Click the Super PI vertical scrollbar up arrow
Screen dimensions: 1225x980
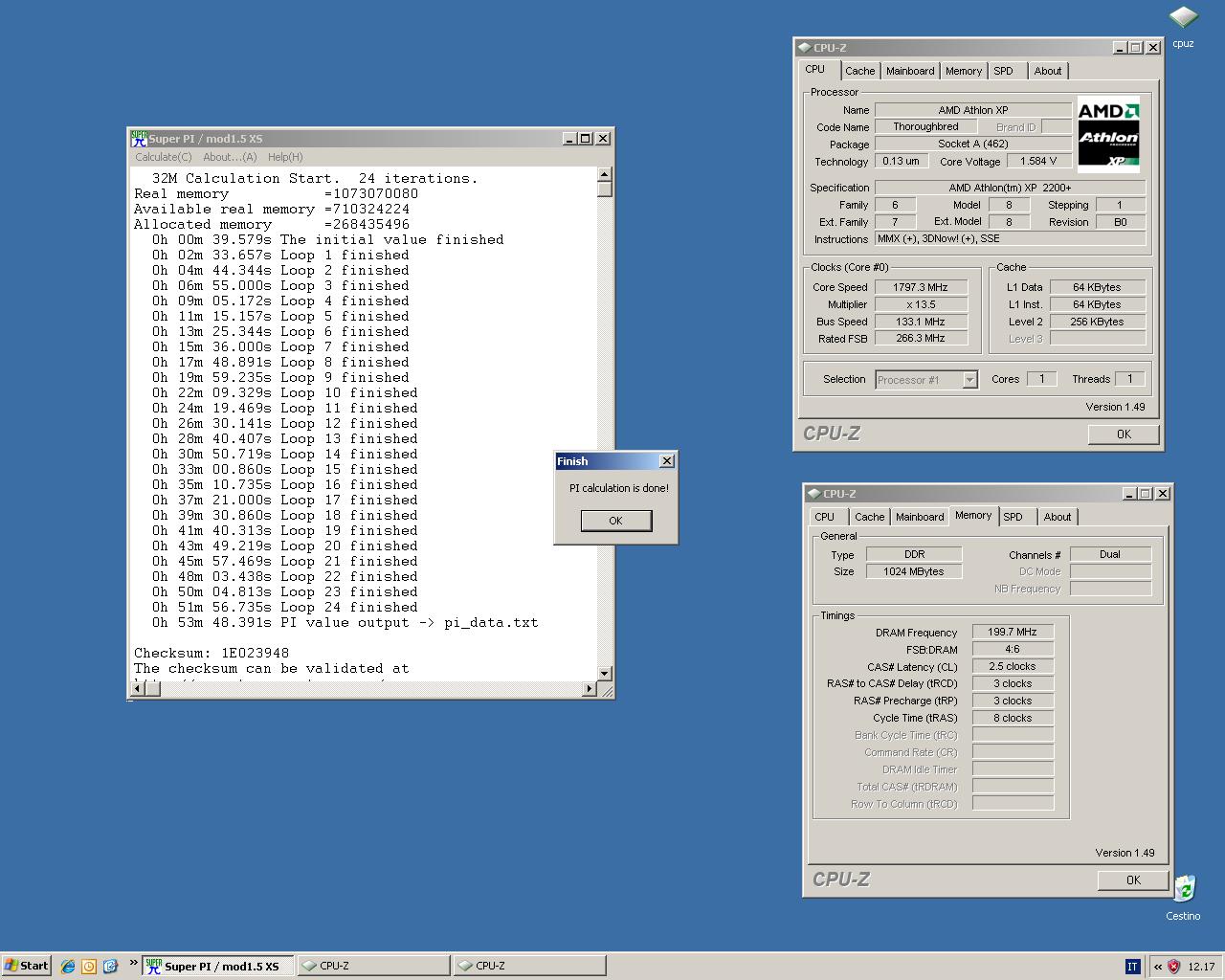tap(604, 175)
